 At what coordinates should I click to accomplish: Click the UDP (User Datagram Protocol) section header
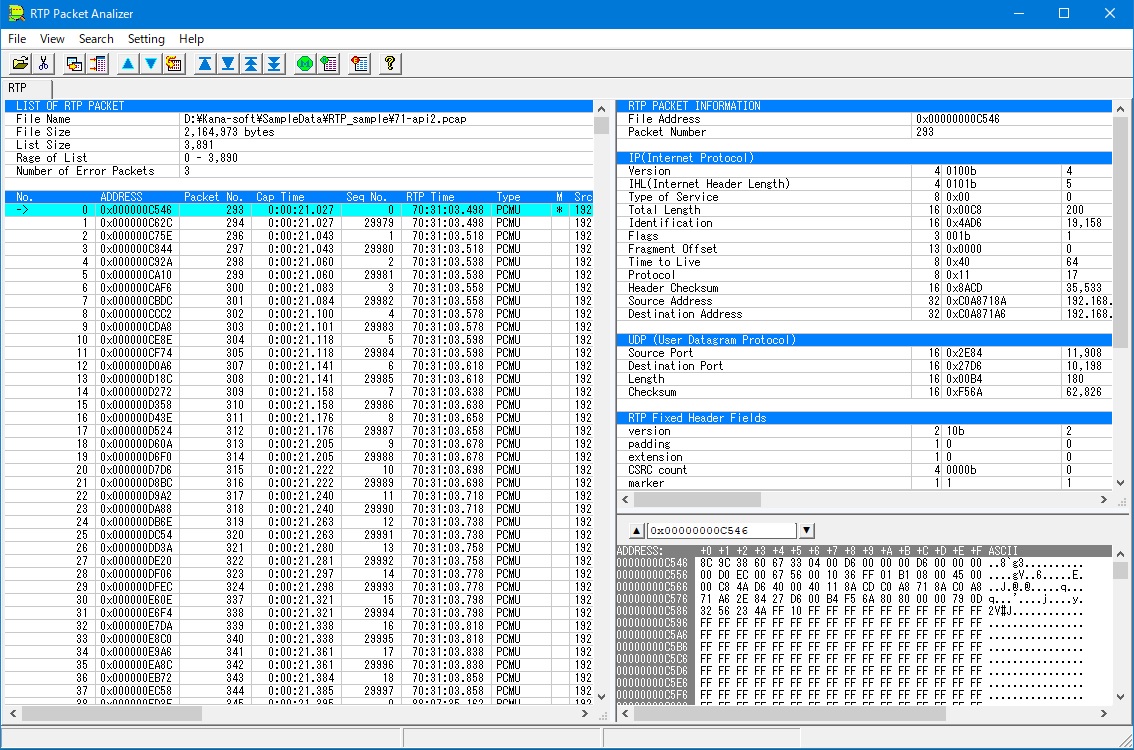coord(864,340)
